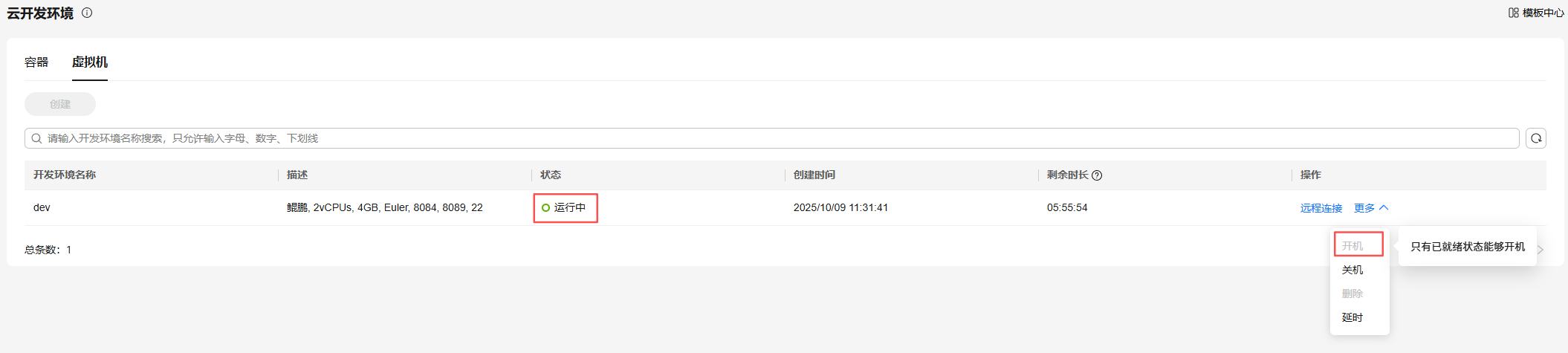The image size is (1568, 353).
Task: Click the dev environment name cell
Action: [x=42, y=208]
